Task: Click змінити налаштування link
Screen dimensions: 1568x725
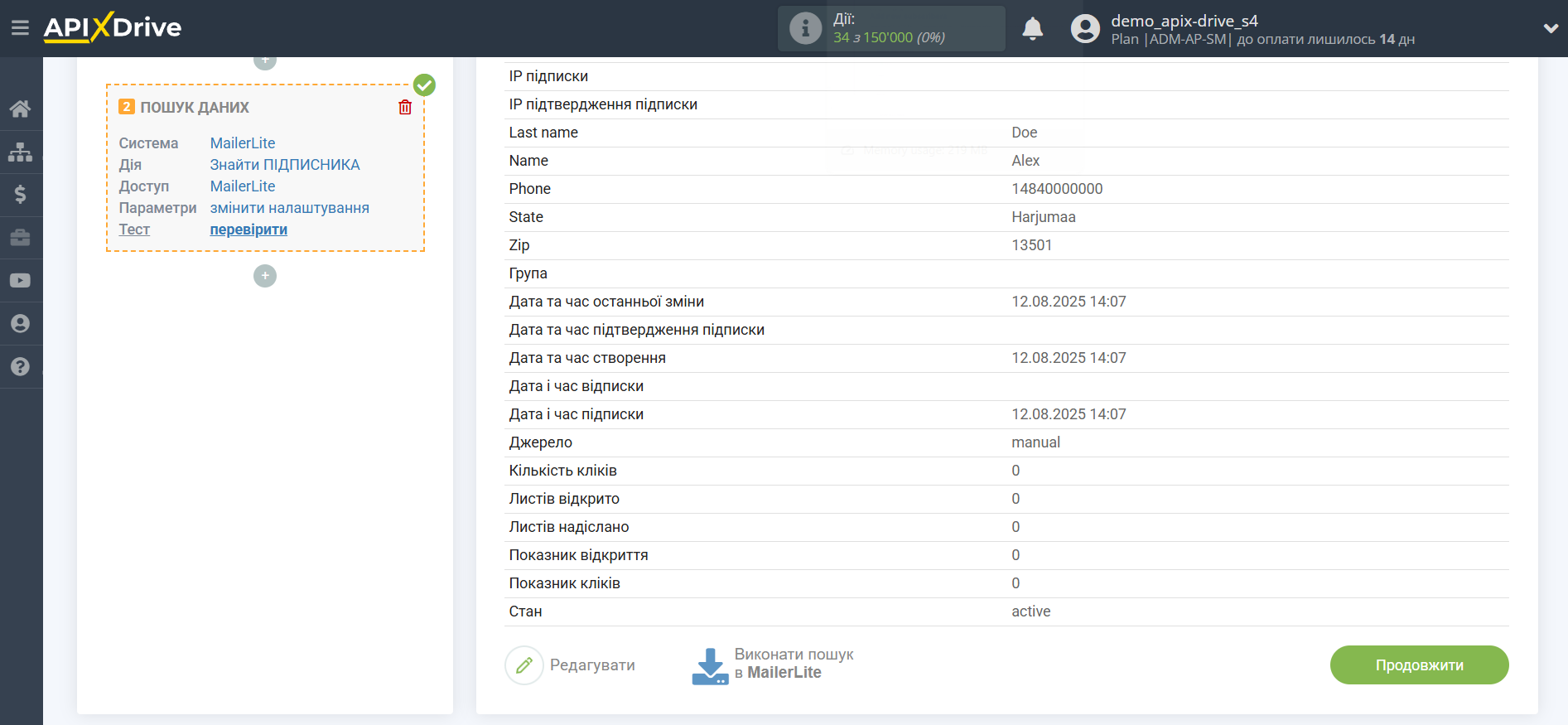Action: click(x=290, y=208)
